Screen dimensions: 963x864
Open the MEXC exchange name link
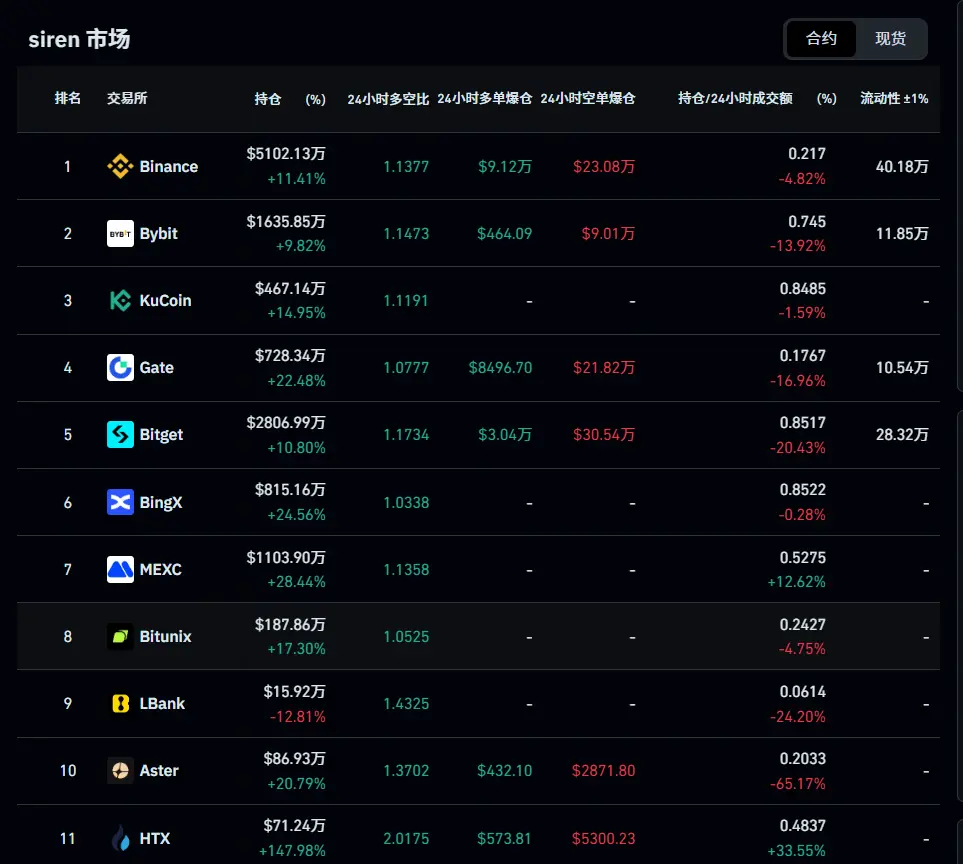click(160, 569)
